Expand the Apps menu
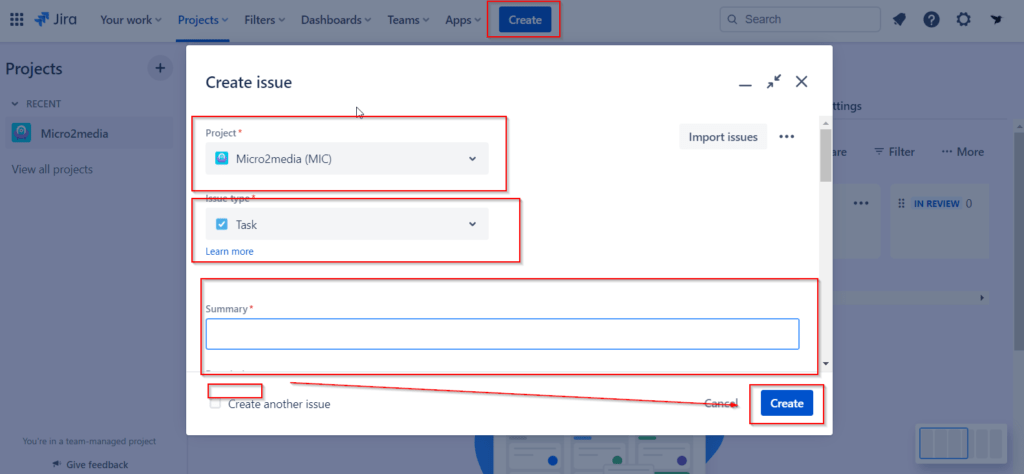Viewport: 1024px width, 474px height. 464,20
